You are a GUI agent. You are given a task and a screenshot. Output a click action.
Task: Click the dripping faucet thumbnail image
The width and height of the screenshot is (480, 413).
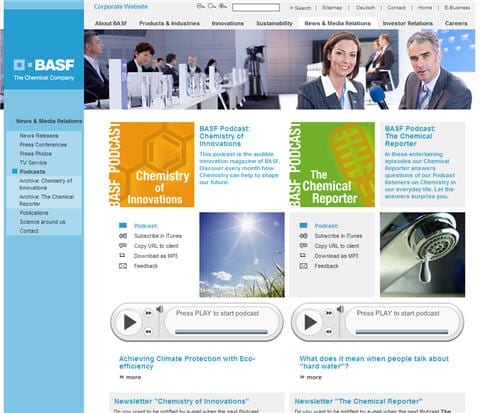[422, 255]
